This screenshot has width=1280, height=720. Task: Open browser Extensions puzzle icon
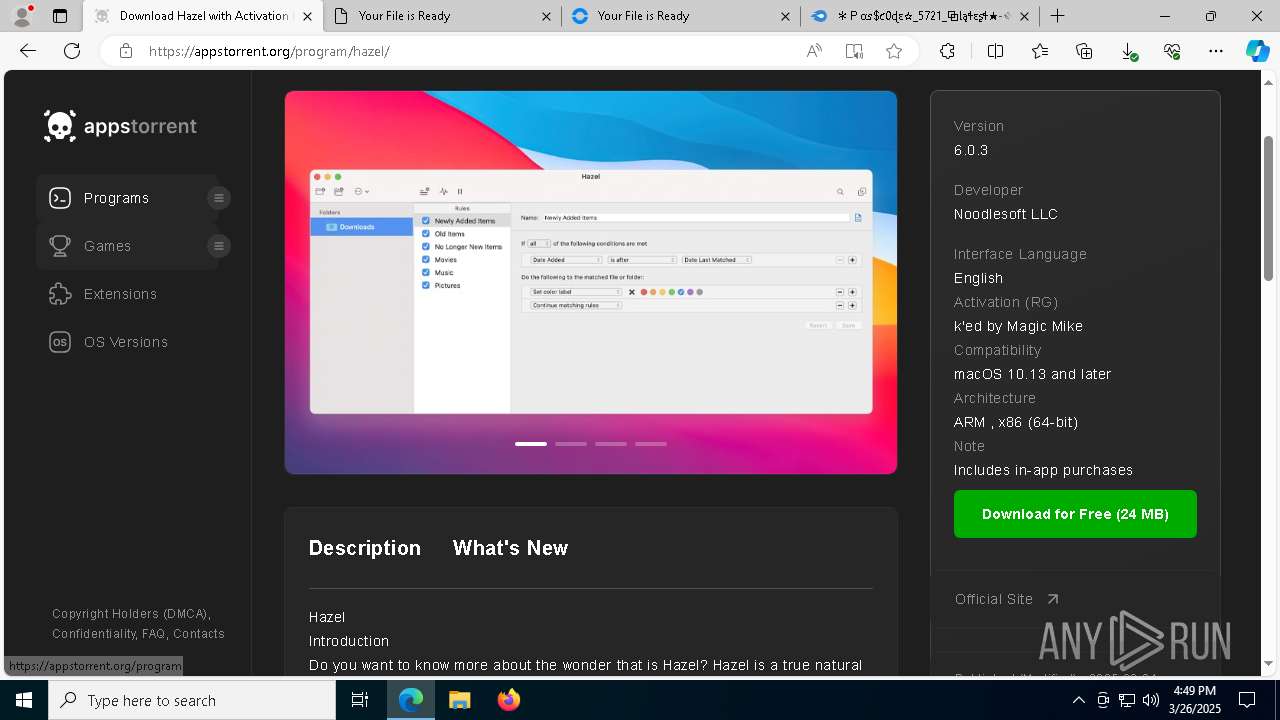[x=947, y=51]
